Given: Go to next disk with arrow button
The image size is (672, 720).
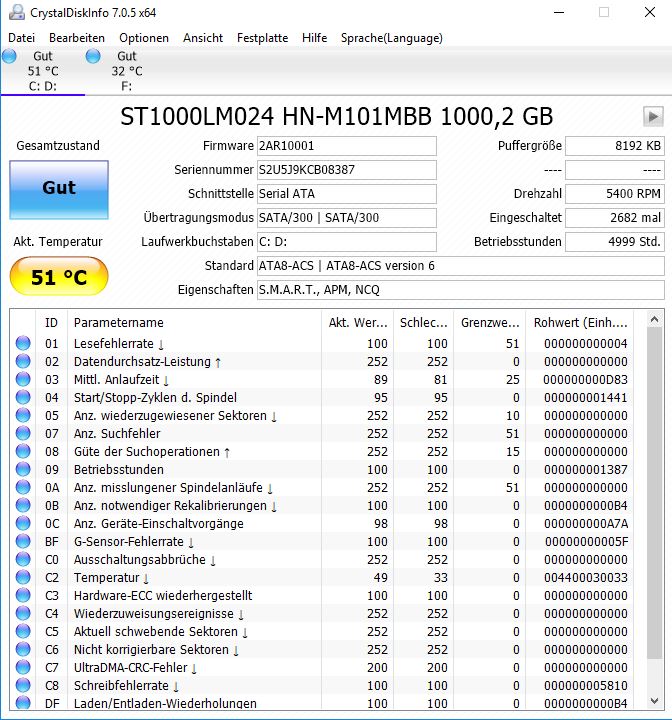Looking at the screenshot, I should tap(653, 117).
